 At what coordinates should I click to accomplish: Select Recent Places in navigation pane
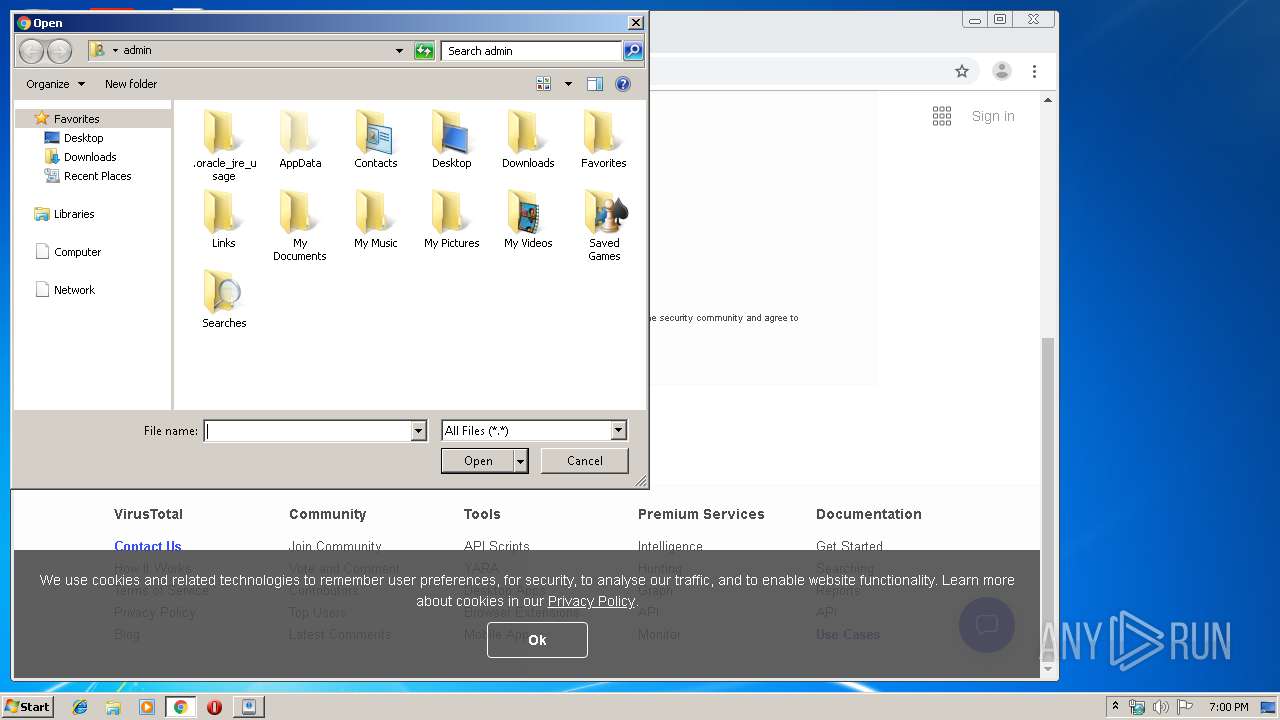tap(97, 176)
